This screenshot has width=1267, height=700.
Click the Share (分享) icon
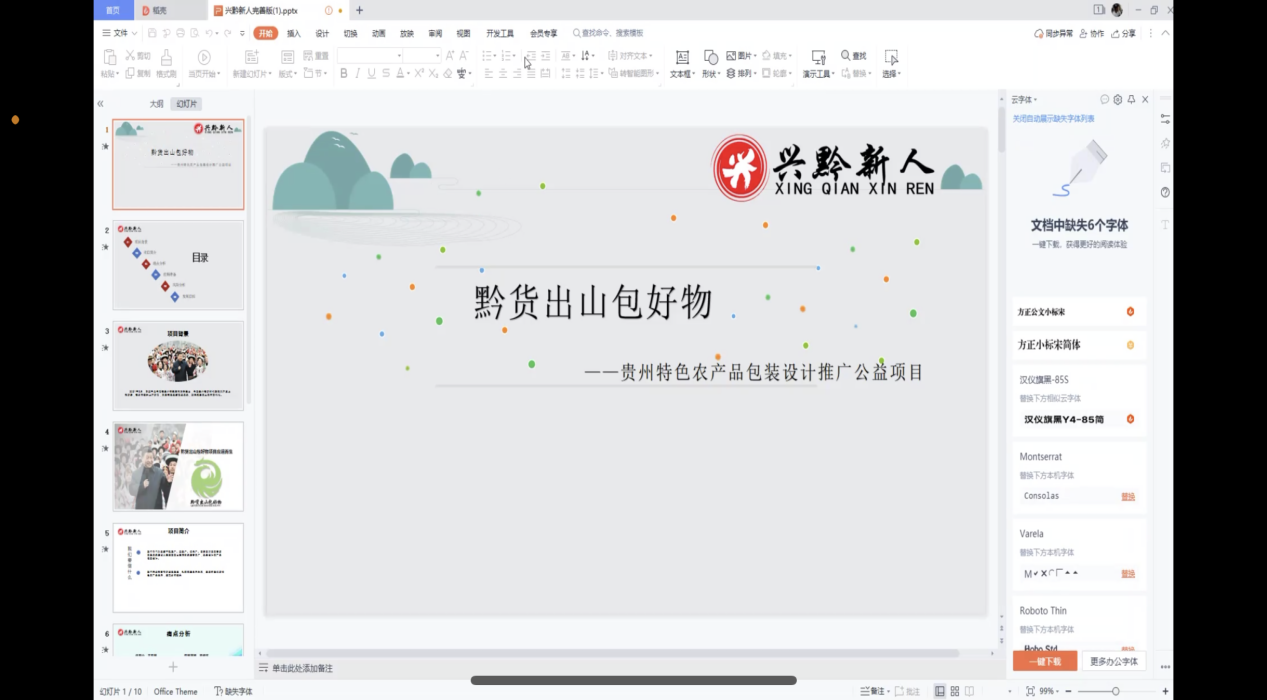tap(1123, 34)
